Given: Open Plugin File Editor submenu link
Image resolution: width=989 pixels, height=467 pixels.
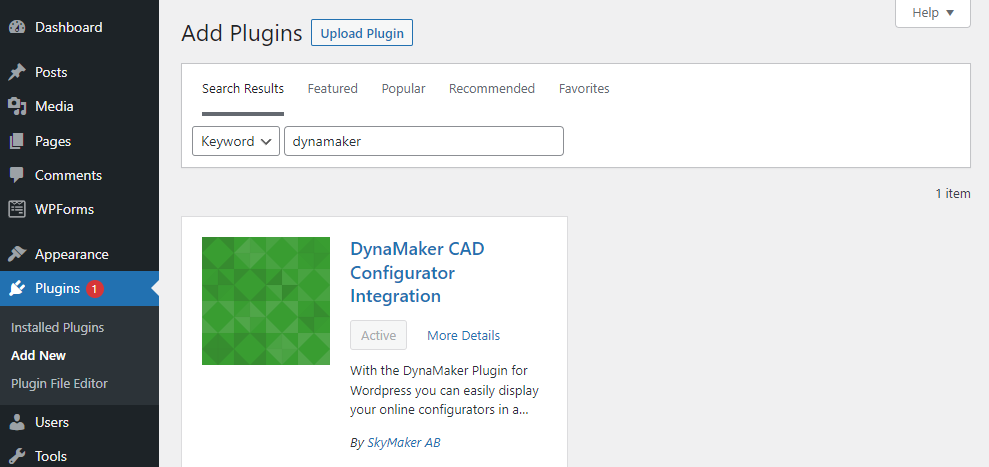Looking at the screenshot, I should tap(59, 383).
